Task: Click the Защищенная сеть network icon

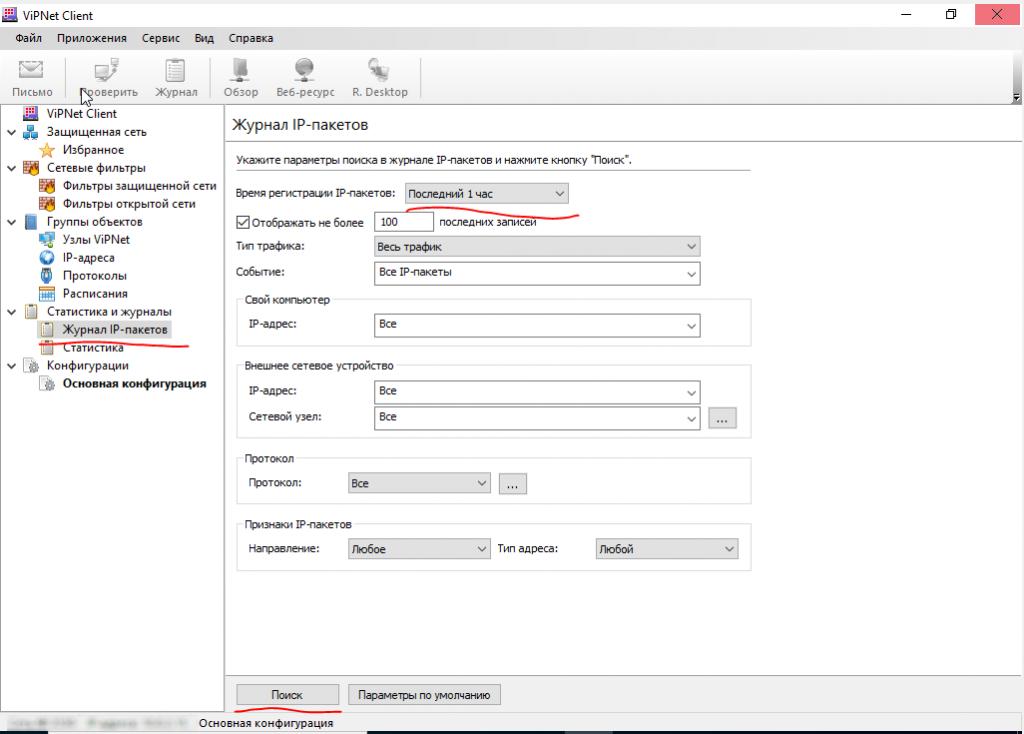Action: [x=31, y=132]
